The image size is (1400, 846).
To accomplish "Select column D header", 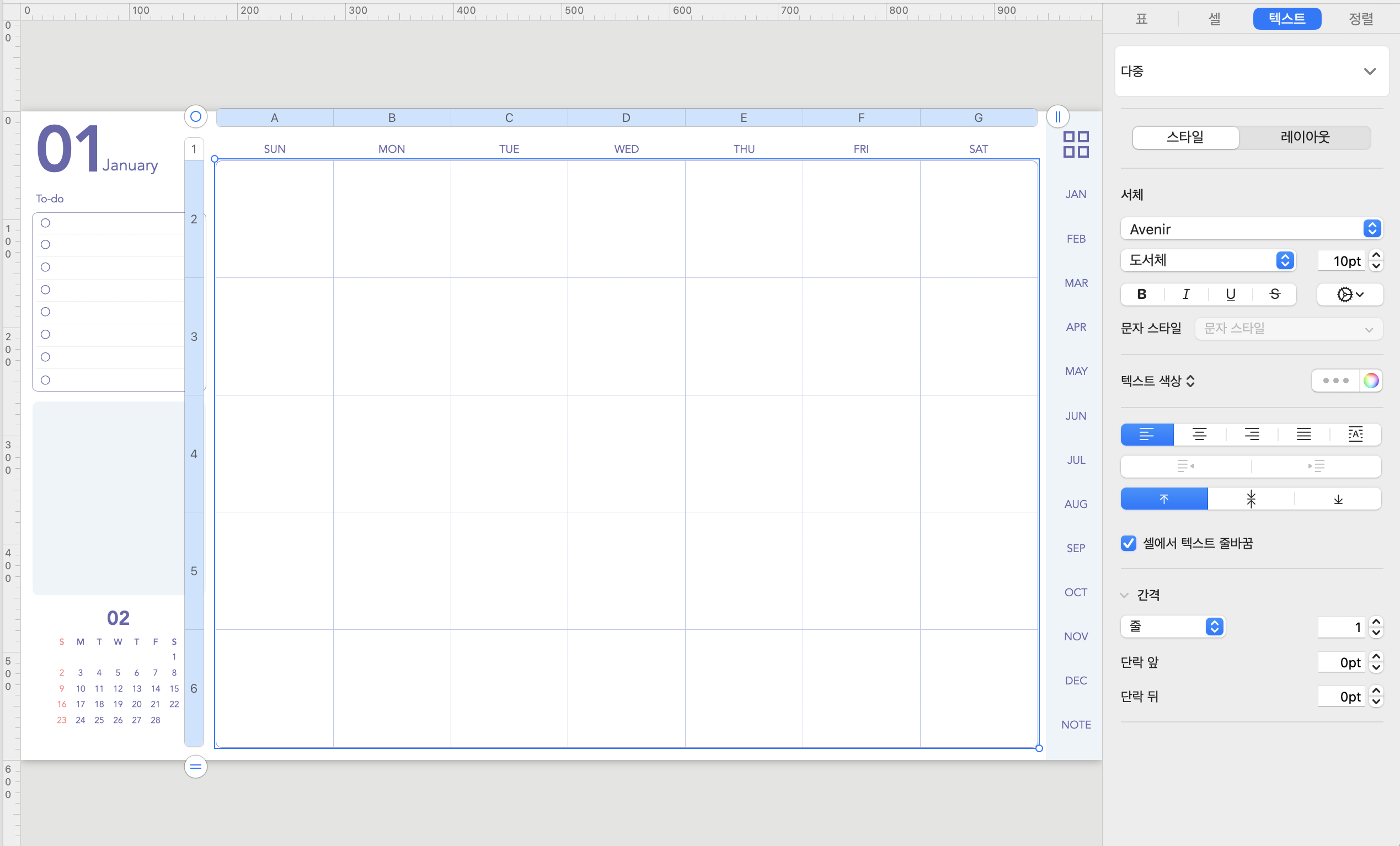I will pyautogui.click(x=626, y=117).
